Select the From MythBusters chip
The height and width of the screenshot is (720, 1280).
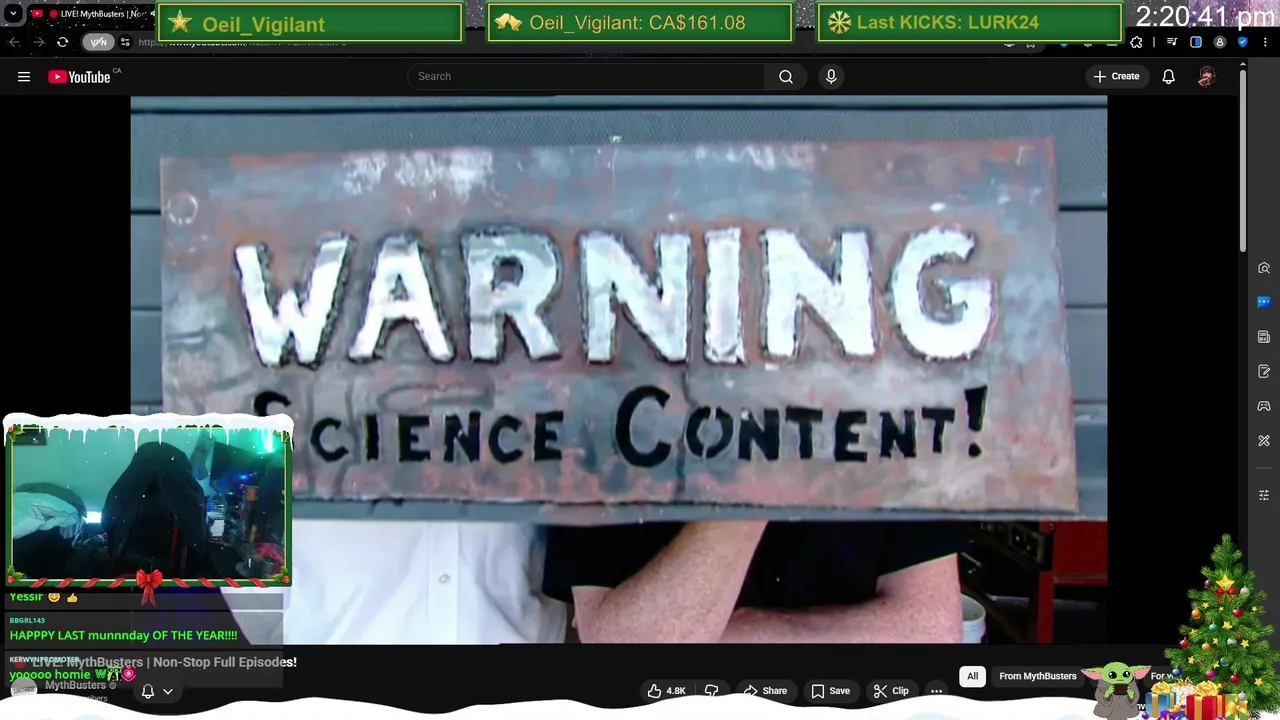point(1037,676)
